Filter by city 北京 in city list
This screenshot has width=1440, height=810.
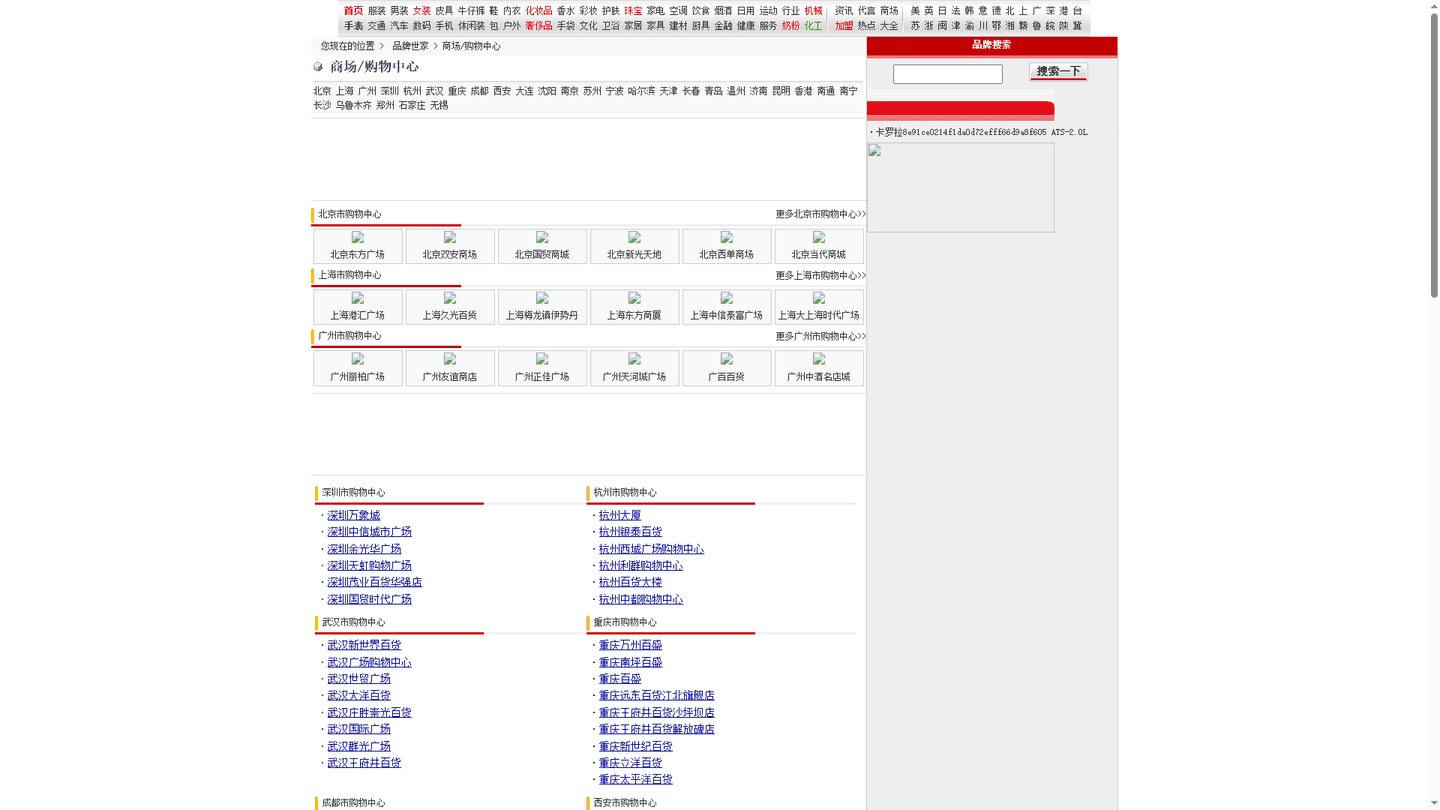pyautogui.click(x=322, y=91)
